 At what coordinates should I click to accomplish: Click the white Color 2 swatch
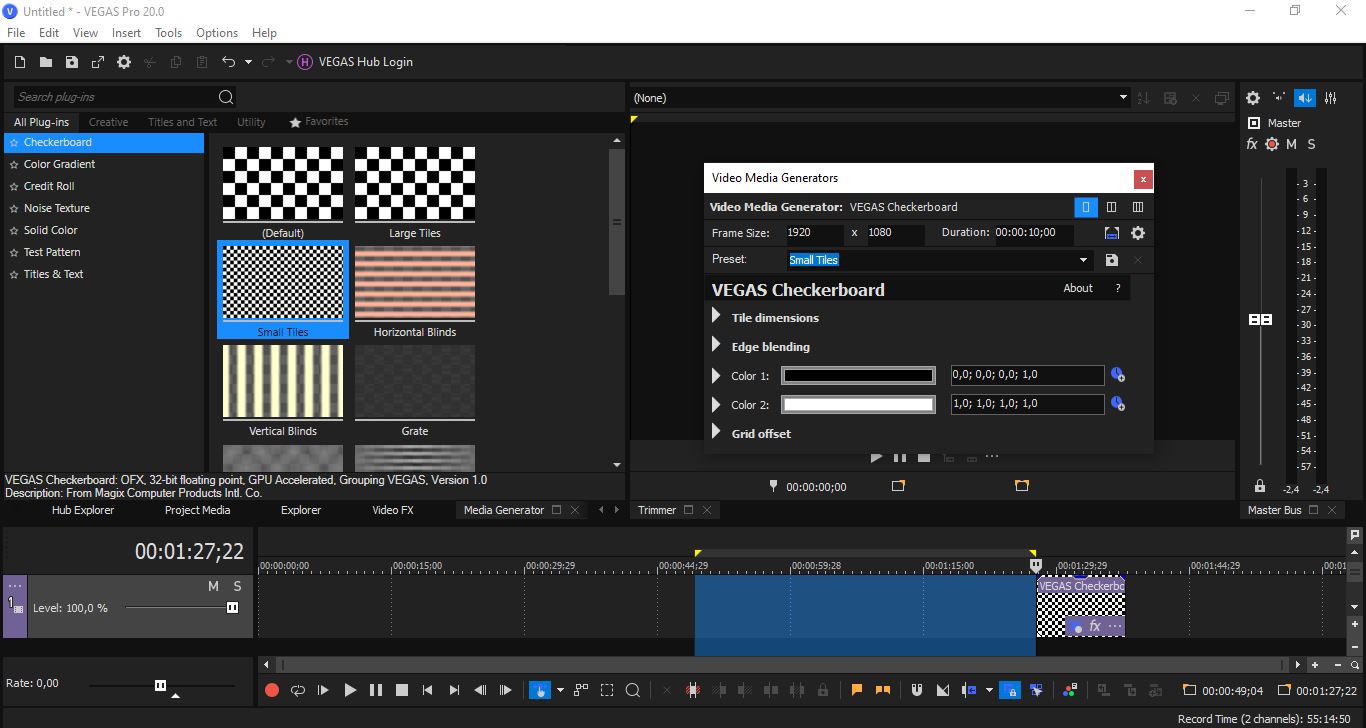click(x=858, y=405)
